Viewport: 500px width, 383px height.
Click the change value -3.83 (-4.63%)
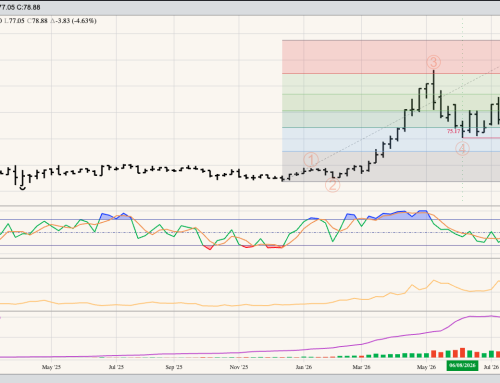coord(73,21)
